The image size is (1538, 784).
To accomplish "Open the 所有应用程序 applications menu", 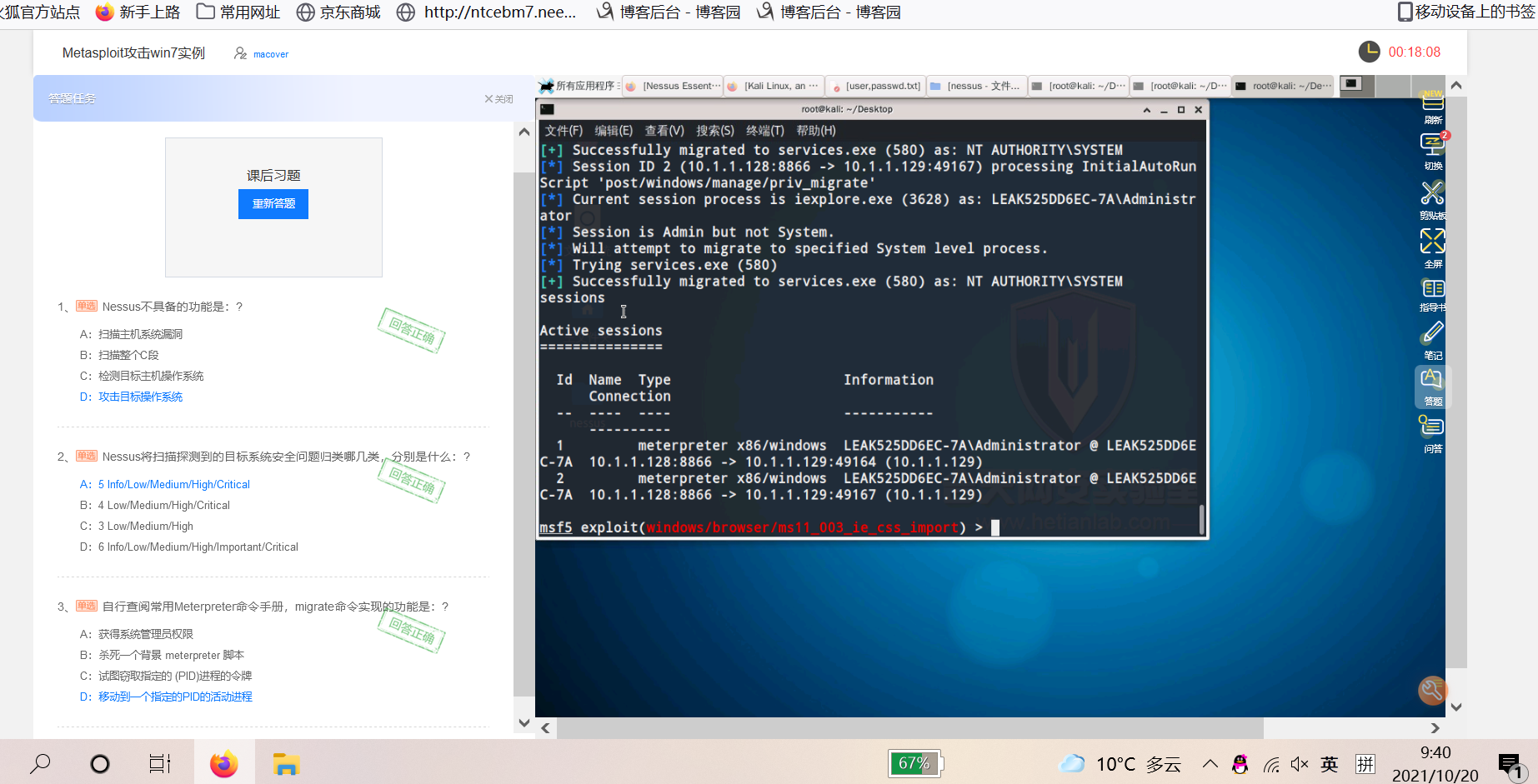I will [x=578, y=86].
